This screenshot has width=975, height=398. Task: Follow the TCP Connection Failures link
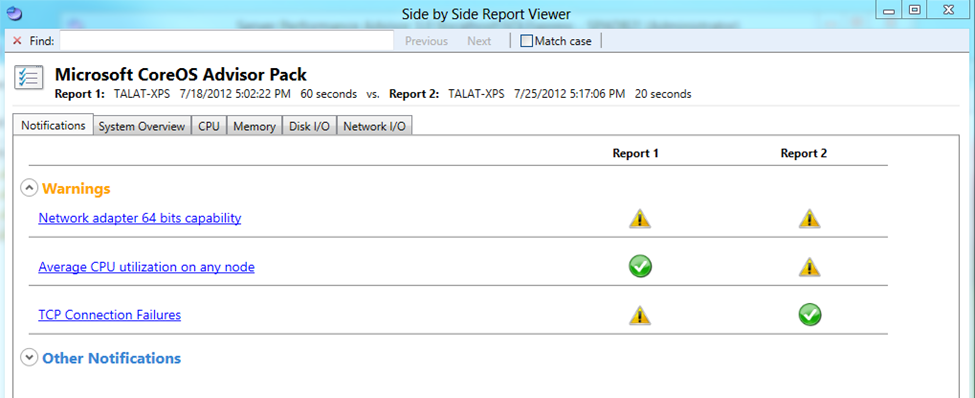point(109,315)
